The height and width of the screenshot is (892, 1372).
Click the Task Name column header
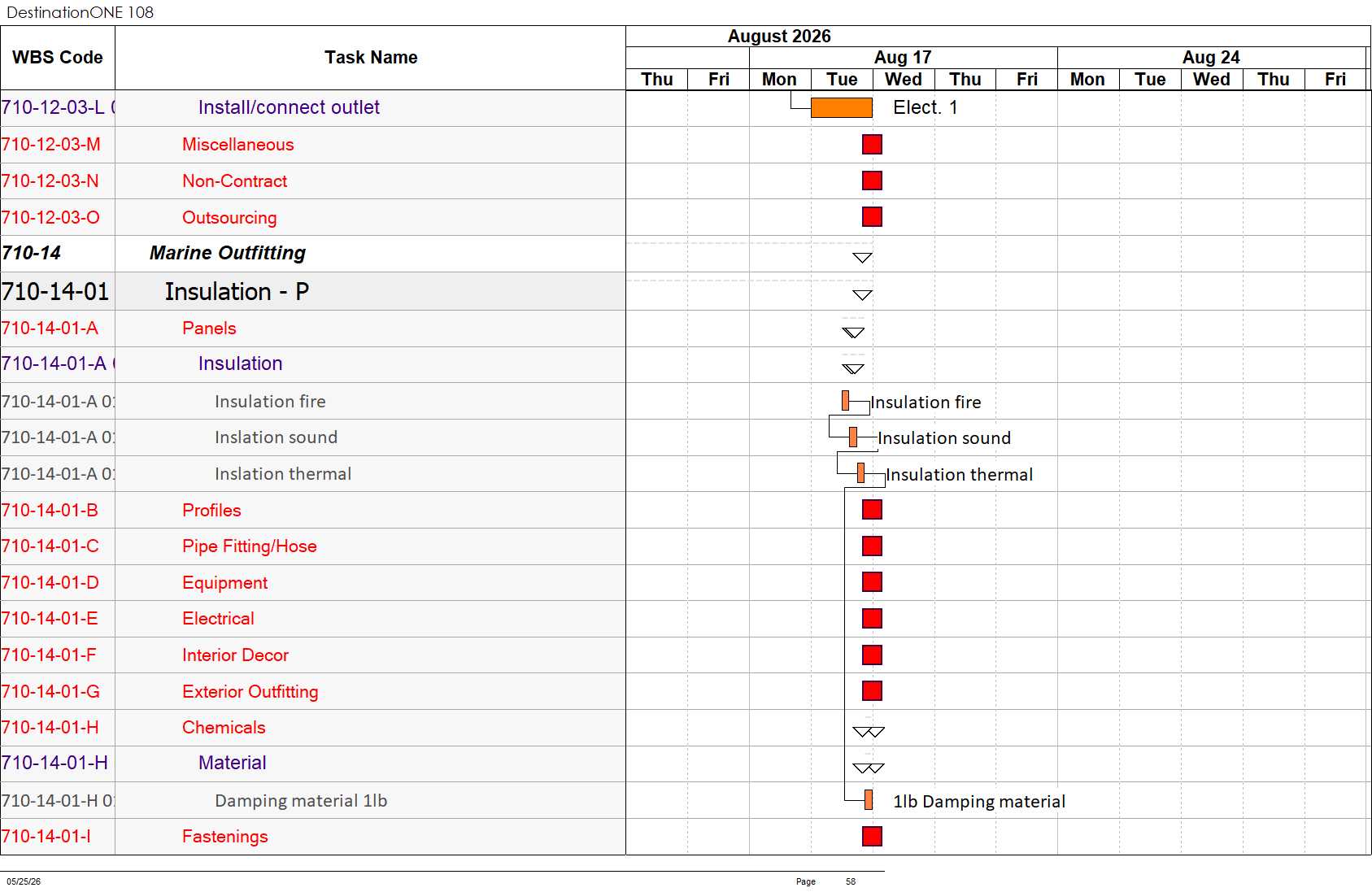tap(371, 58)
